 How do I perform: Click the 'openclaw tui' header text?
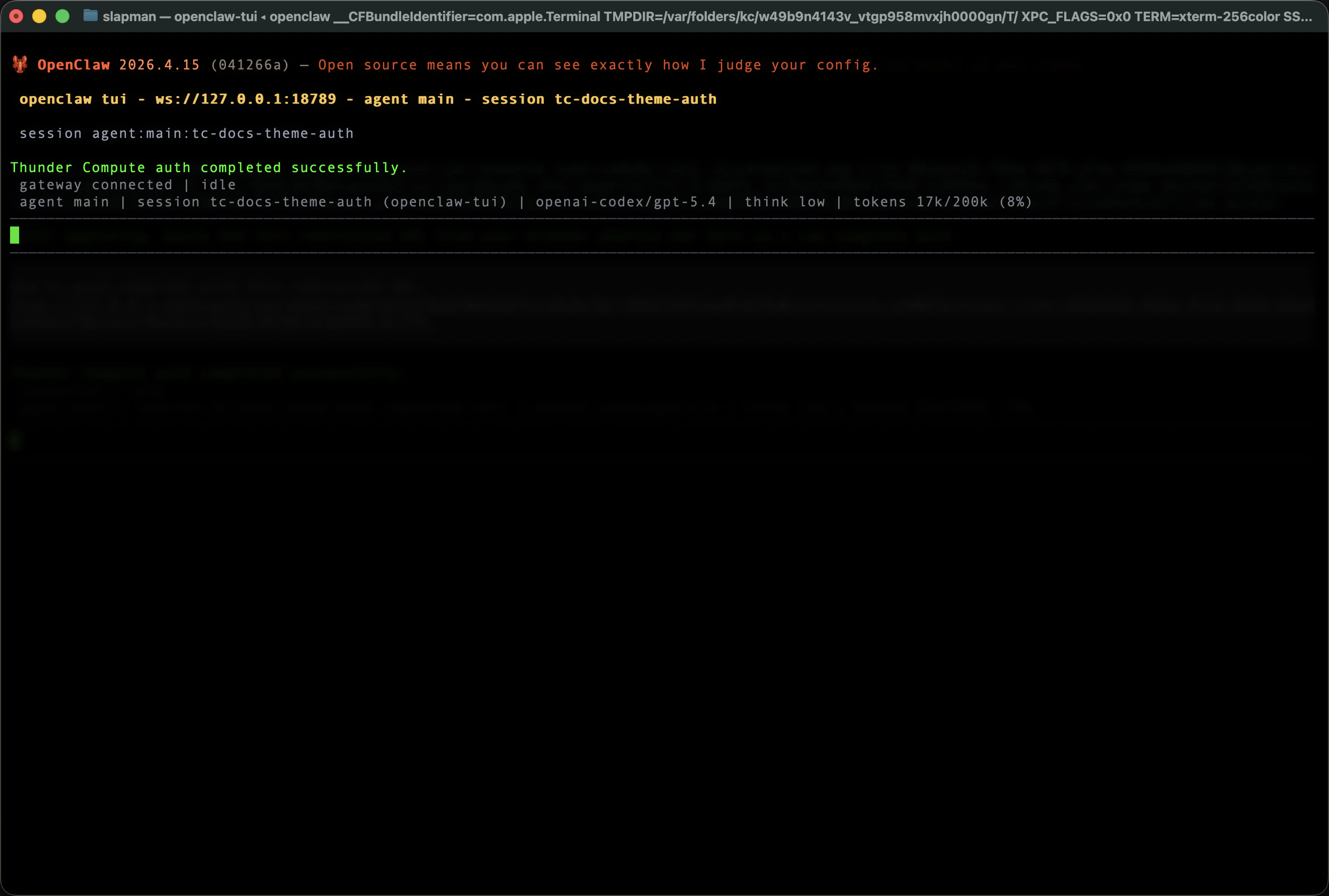73,100
